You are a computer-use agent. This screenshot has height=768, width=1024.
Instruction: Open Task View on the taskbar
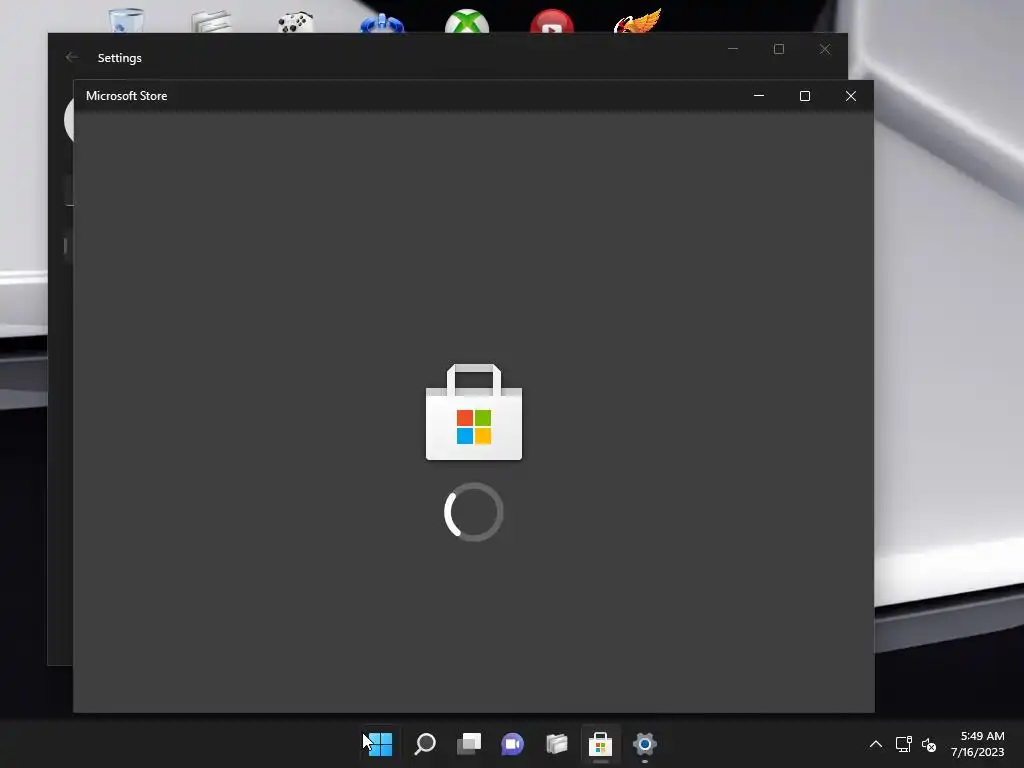click(469, 743)
